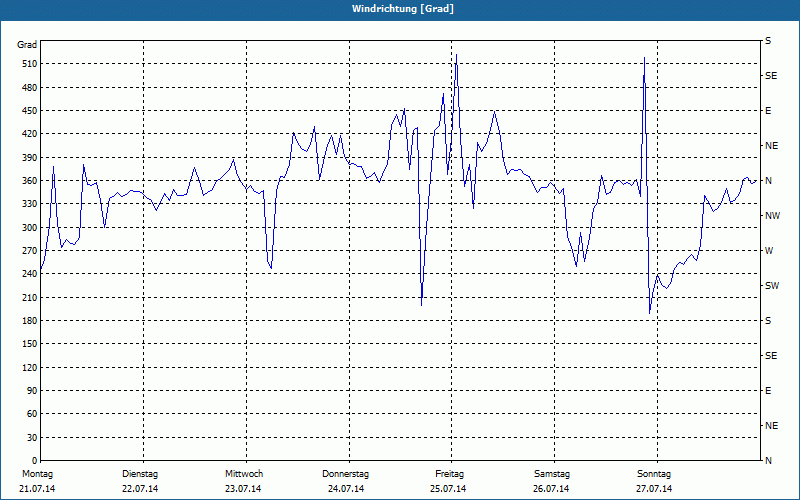Click the topmost S compass label
Image resolution: width=800 pixels, height=500 pixels.
(x=768, y=41)
